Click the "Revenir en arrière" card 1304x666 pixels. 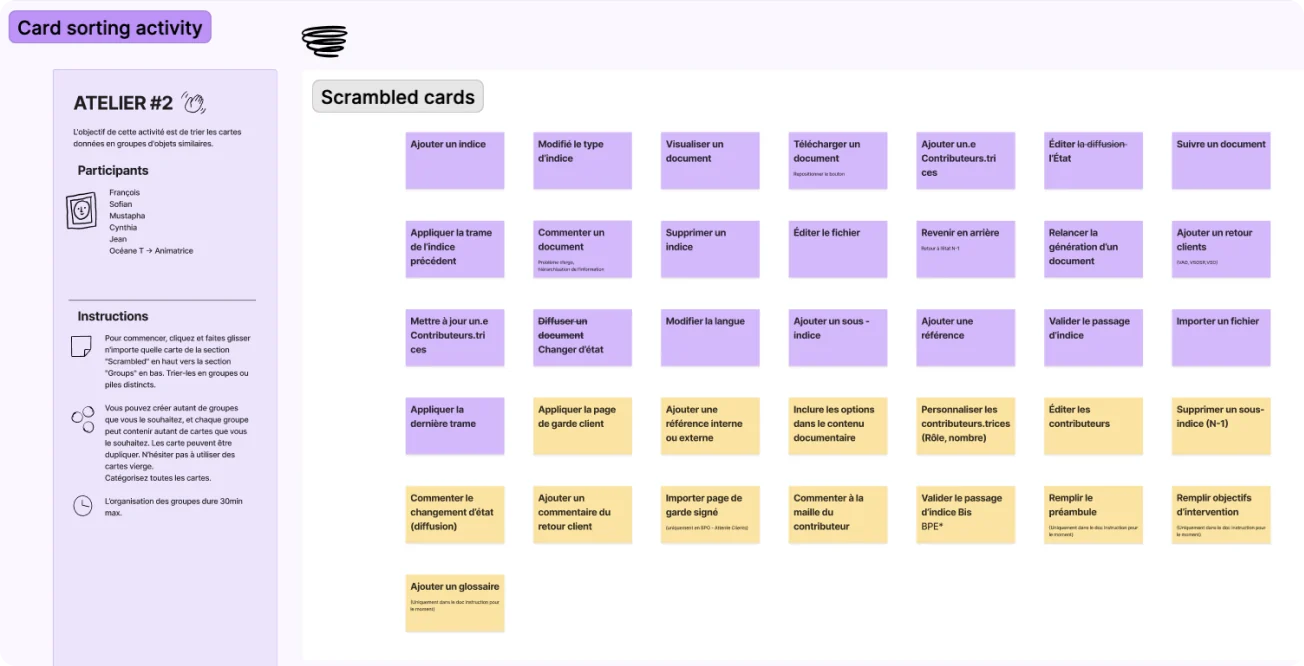pos(966,249)
